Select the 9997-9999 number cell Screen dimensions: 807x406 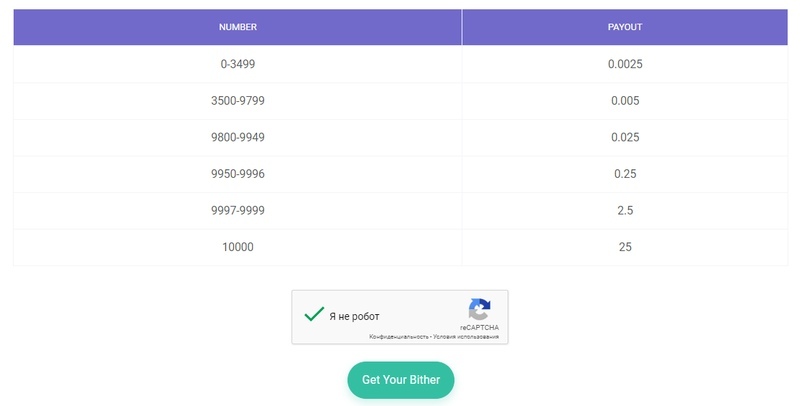click(238, 211)
